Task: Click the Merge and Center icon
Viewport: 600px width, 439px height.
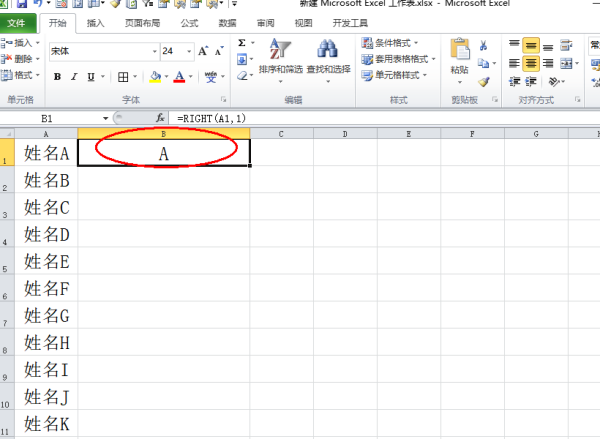Action: tap(566, 63)
